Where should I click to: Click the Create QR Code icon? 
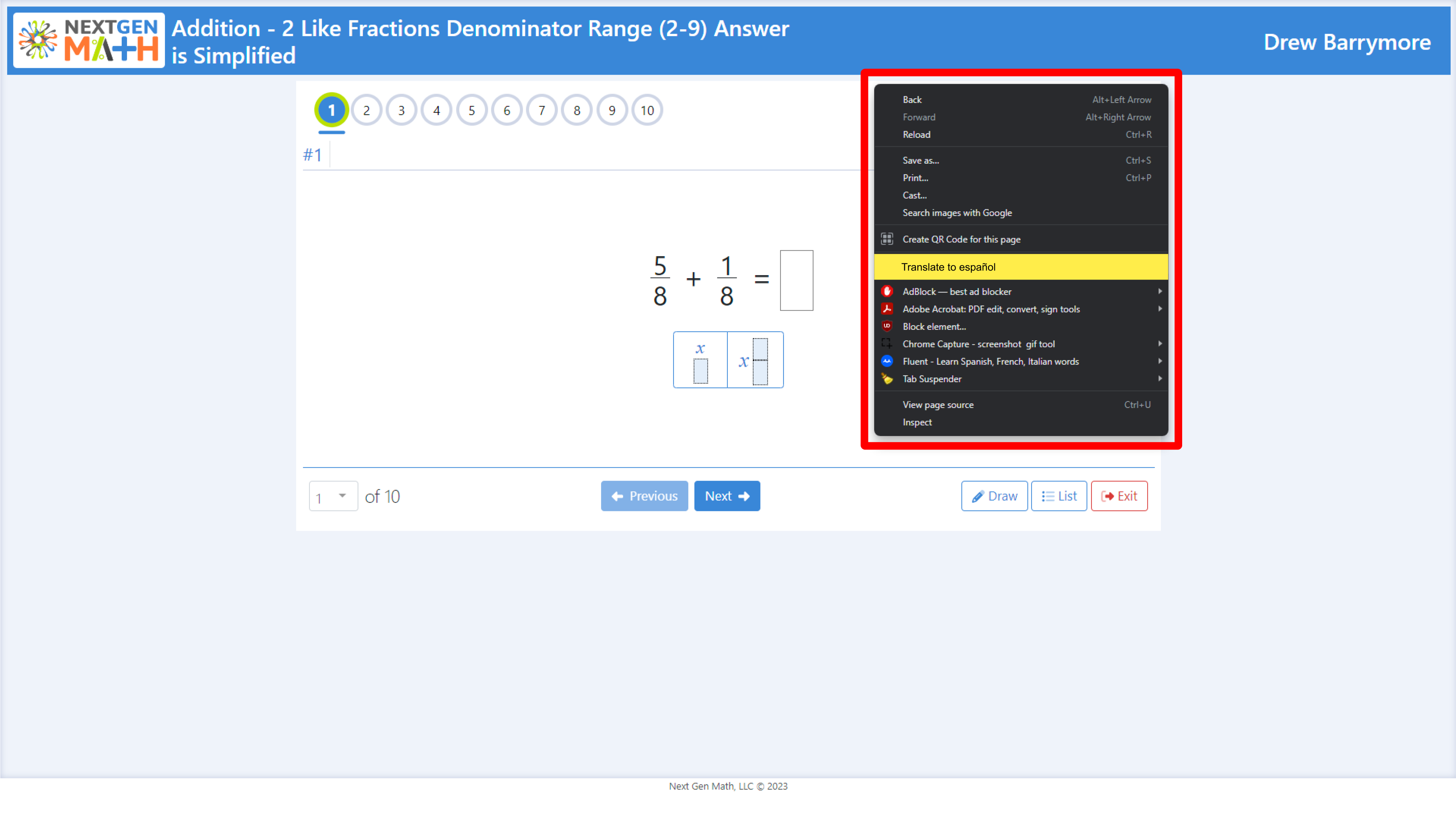[887, 239]
